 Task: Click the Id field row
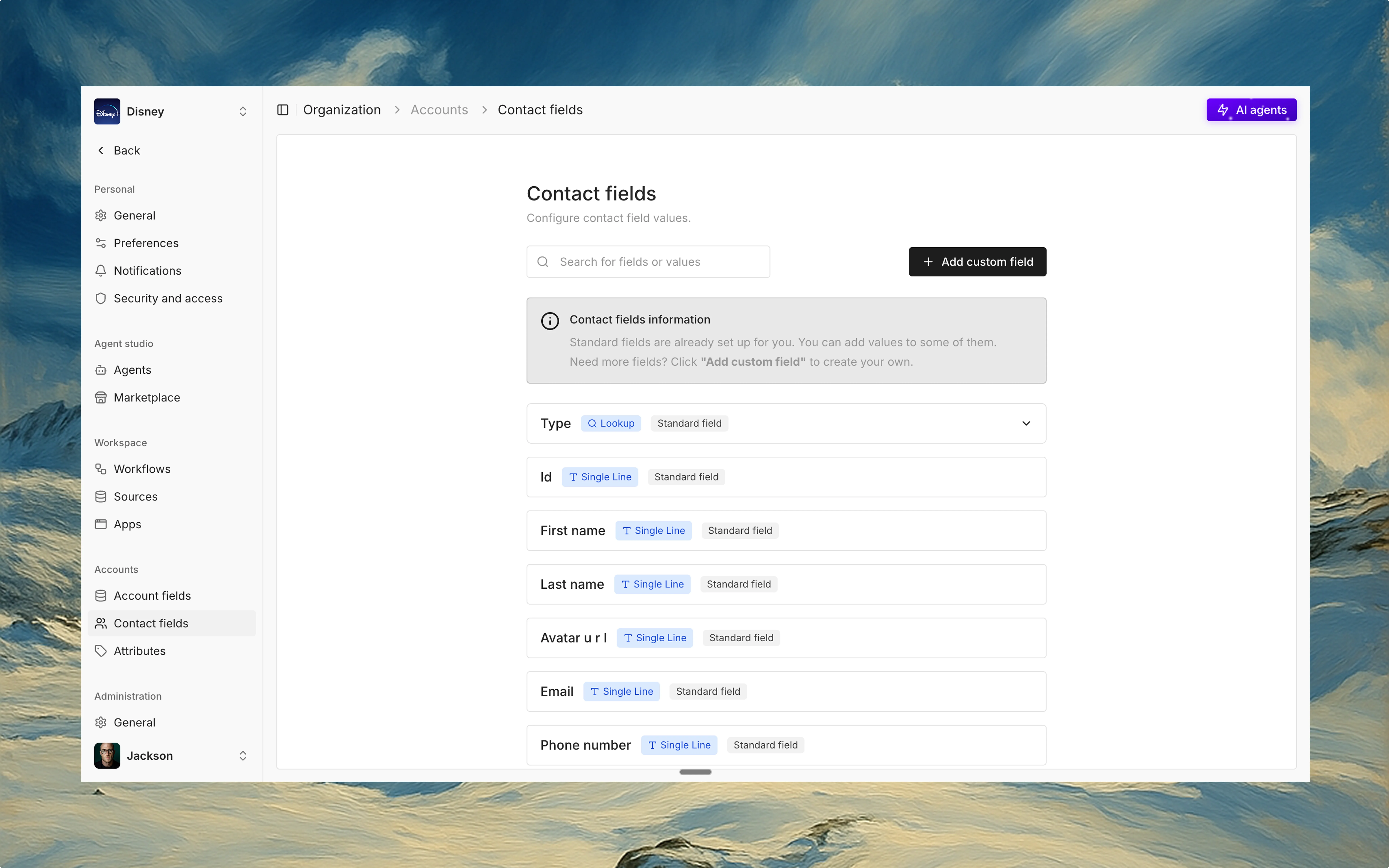coord(786,477)
